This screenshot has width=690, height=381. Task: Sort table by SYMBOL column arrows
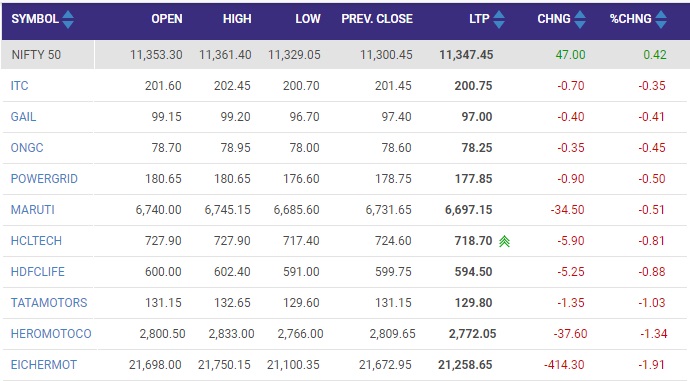[68, 19]
